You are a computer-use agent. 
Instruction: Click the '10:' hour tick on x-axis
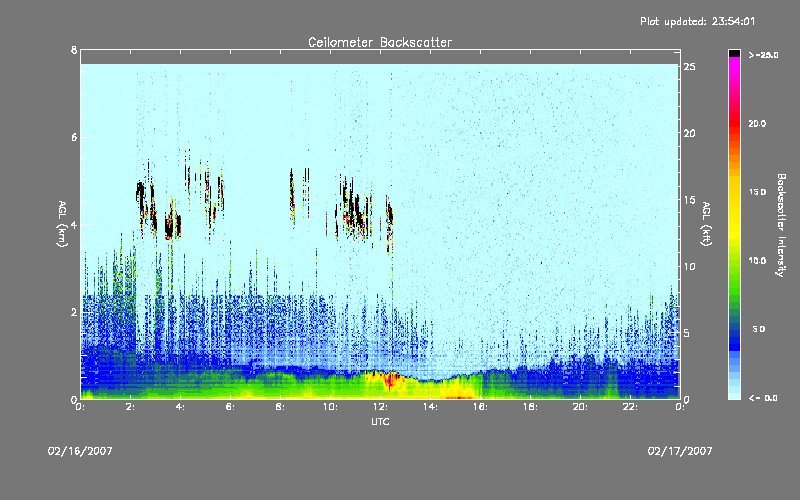331,407
